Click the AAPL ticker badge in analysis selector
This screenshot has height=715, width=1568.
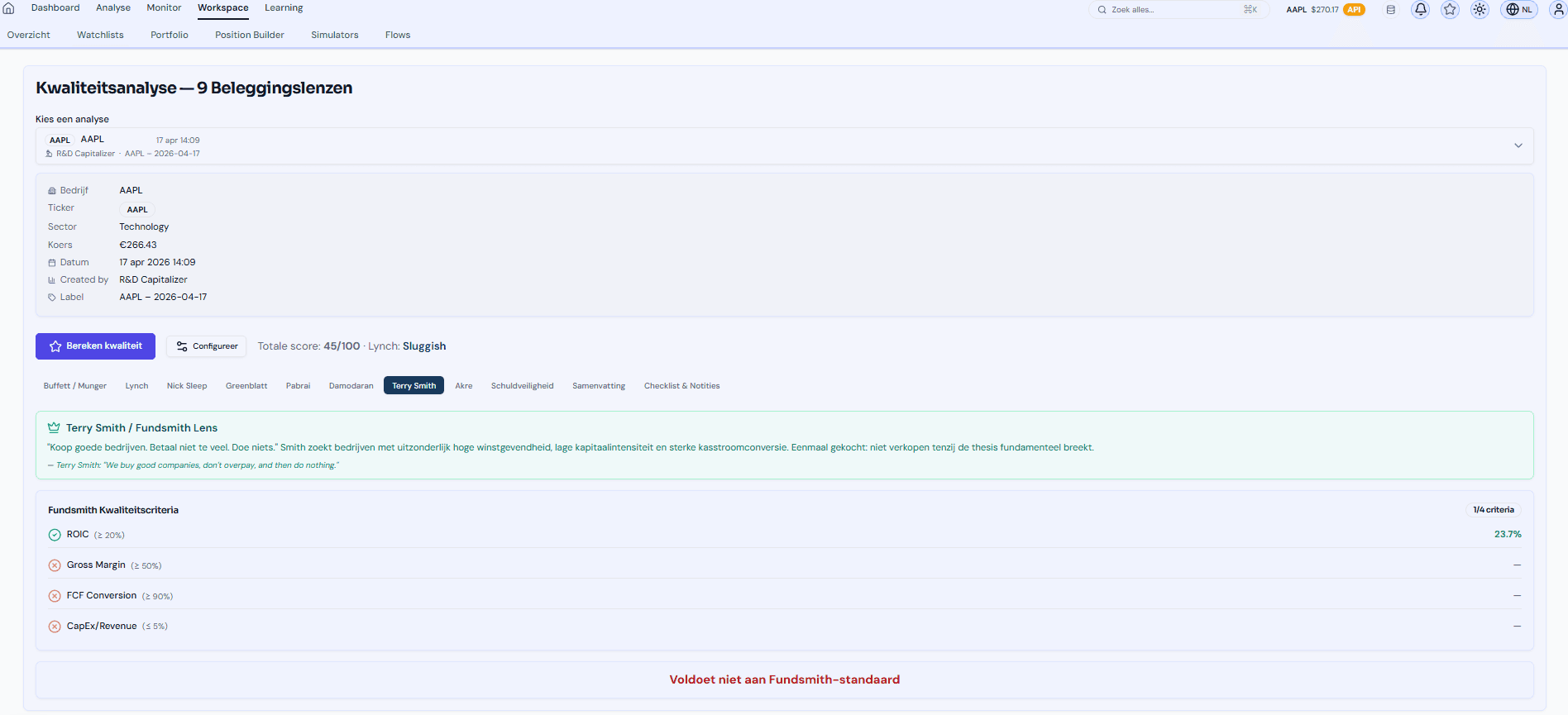pos(60,141)
